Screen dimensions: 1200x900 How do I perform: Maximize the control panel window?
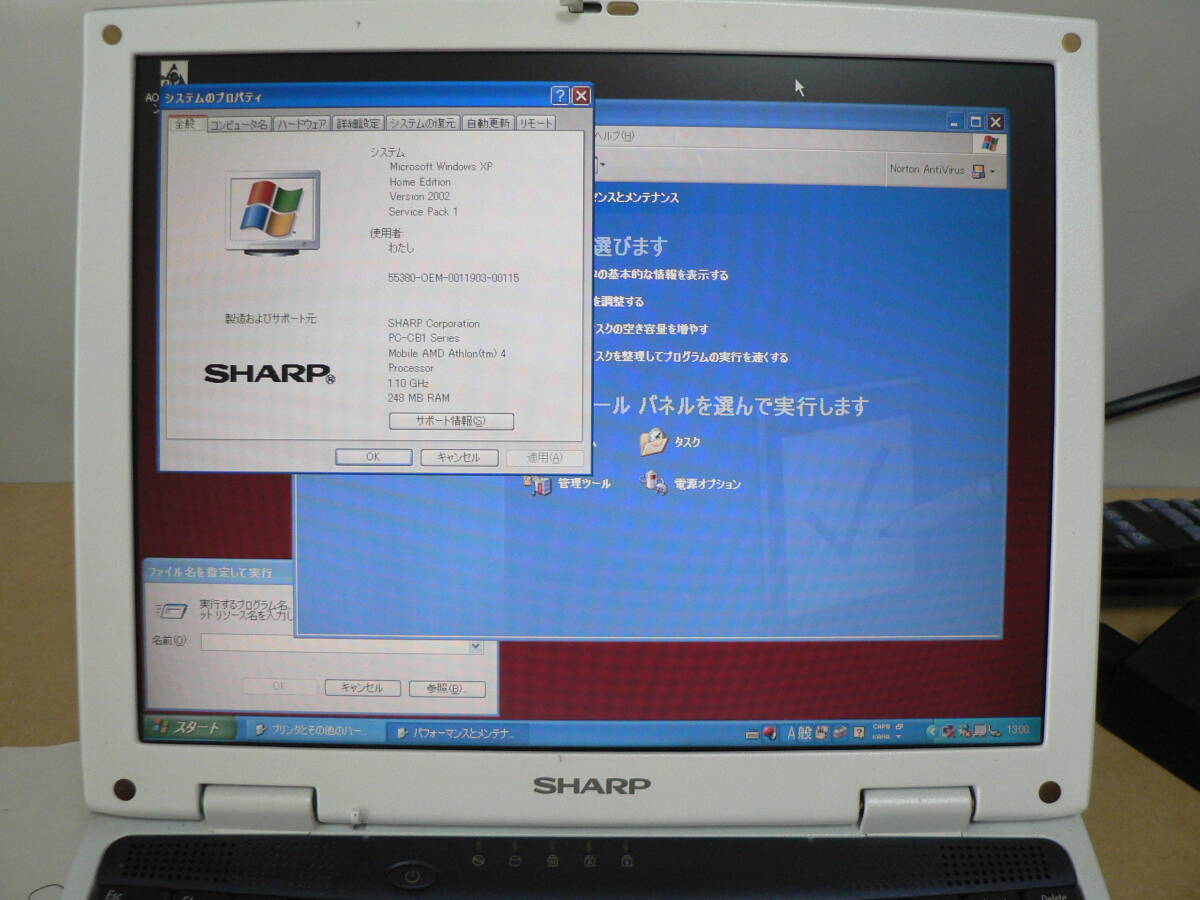(976, 122)
